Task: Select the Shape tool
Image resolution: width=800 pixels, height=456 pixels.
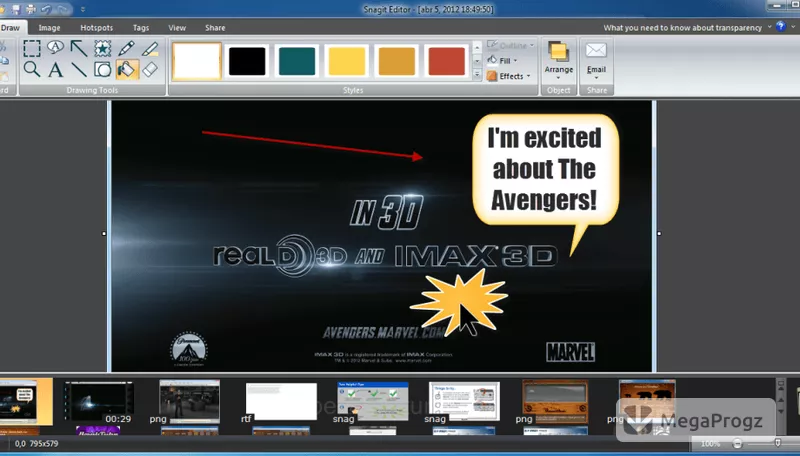Action: pos(103,69)
